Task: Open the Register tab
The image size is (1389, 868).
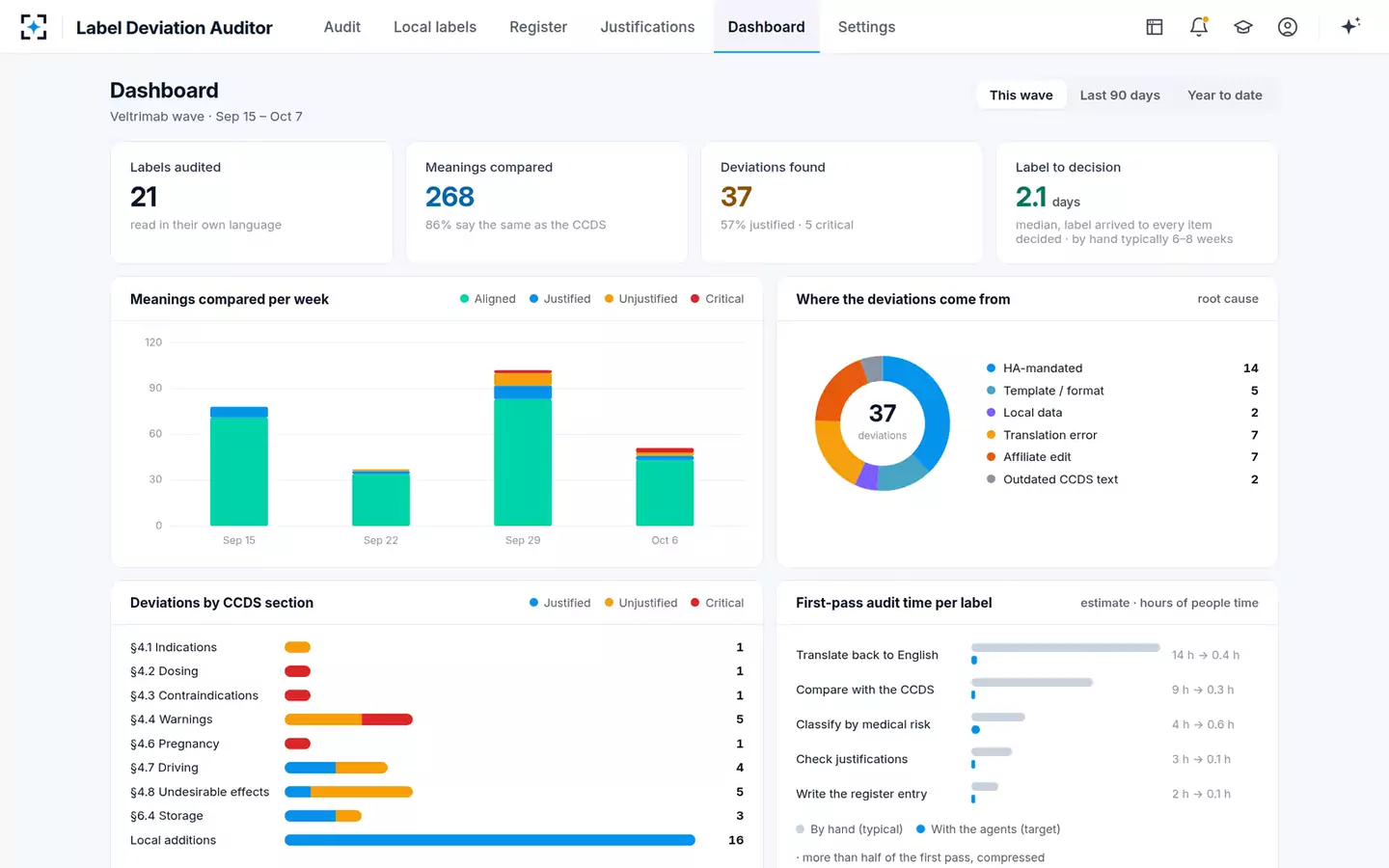Action: (538, 27)
